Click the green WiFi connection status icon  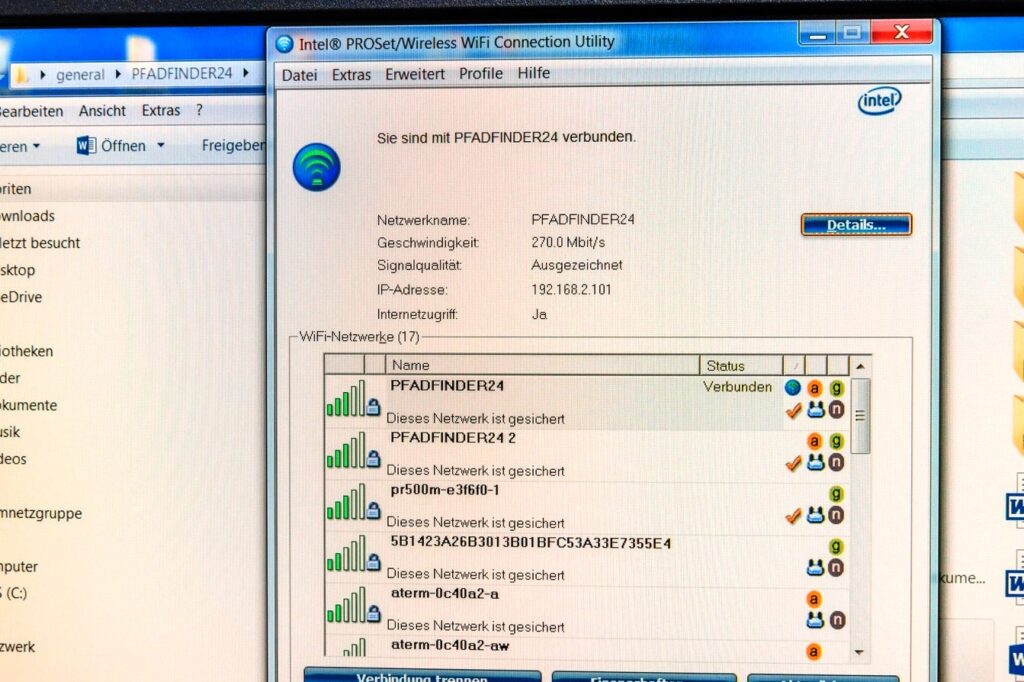click(316, 167)
